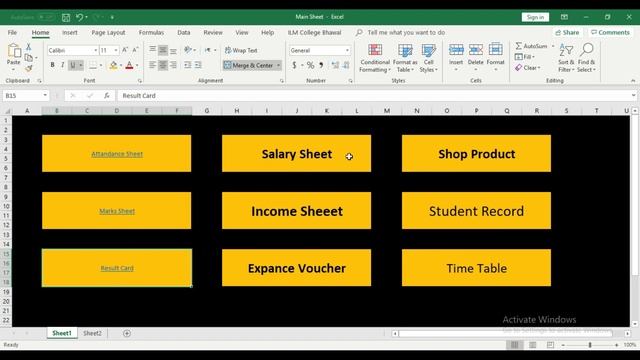This screenshot has width=640, height=360.
Task: Click the Increase Indent icon
Action: pos(198,65)
